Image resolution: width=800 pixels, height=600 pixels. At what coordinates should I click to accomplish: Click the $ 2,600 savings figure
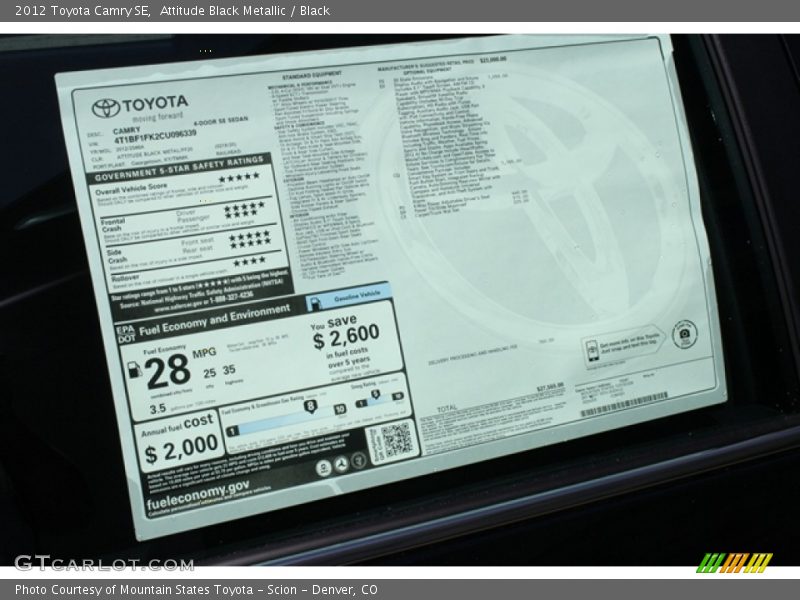tap(346, 338)
